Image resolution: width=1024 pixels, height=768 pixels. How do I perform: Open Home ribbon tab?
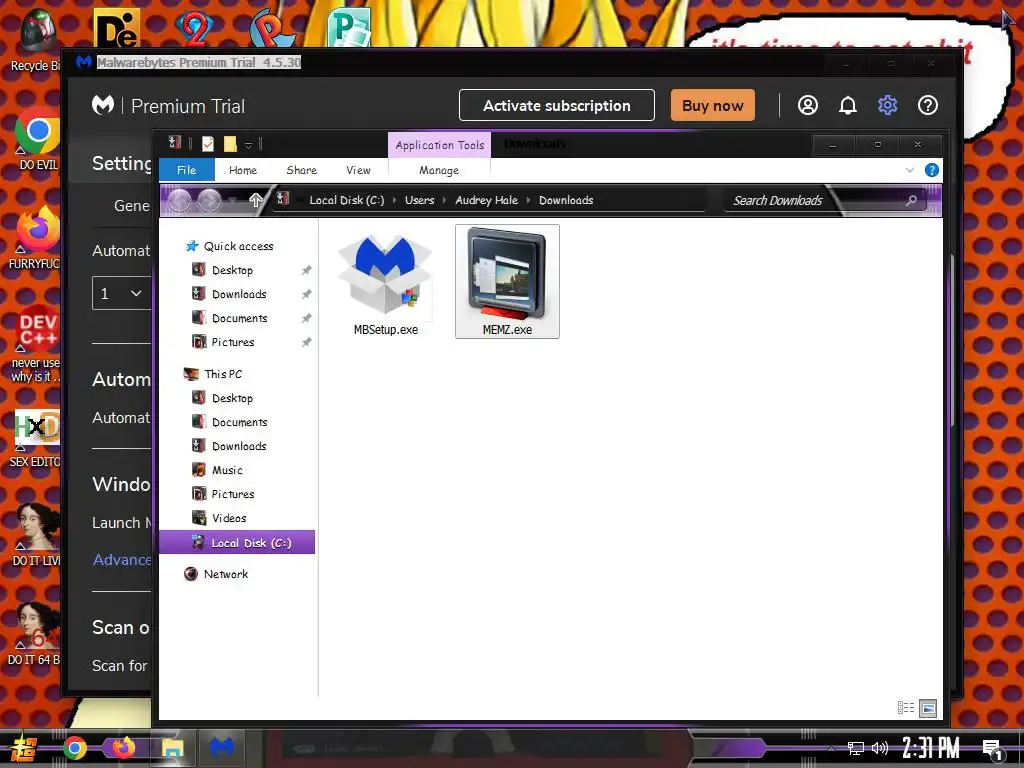(243, 170)
